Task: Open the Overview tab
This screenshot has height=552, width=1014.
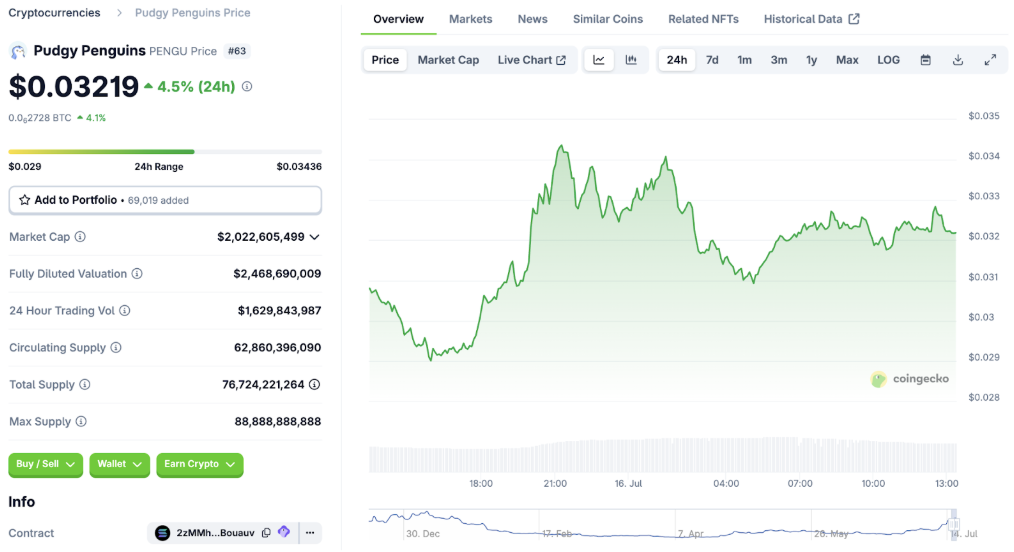Action: [x=398, y=19]
